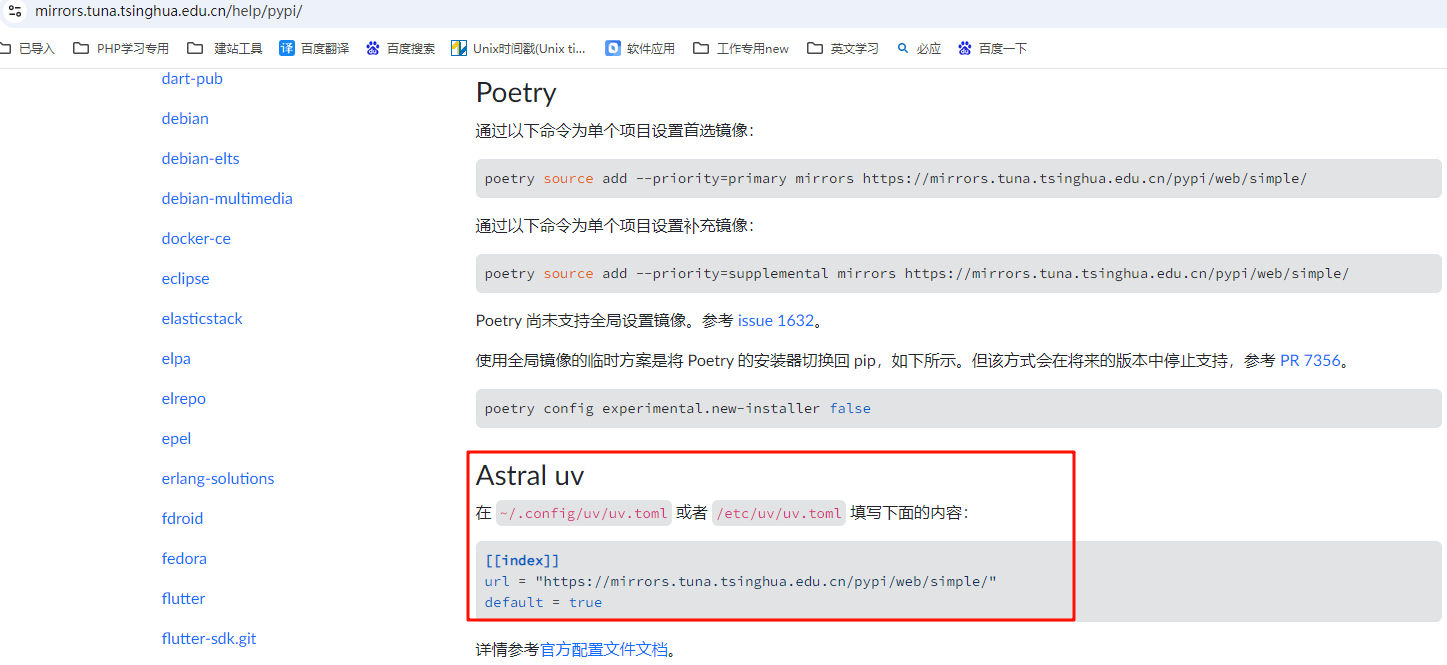The width and height of the screenshot is (1447, 665).
Task: Open fedora sidebar link
Action: [184, 558]
